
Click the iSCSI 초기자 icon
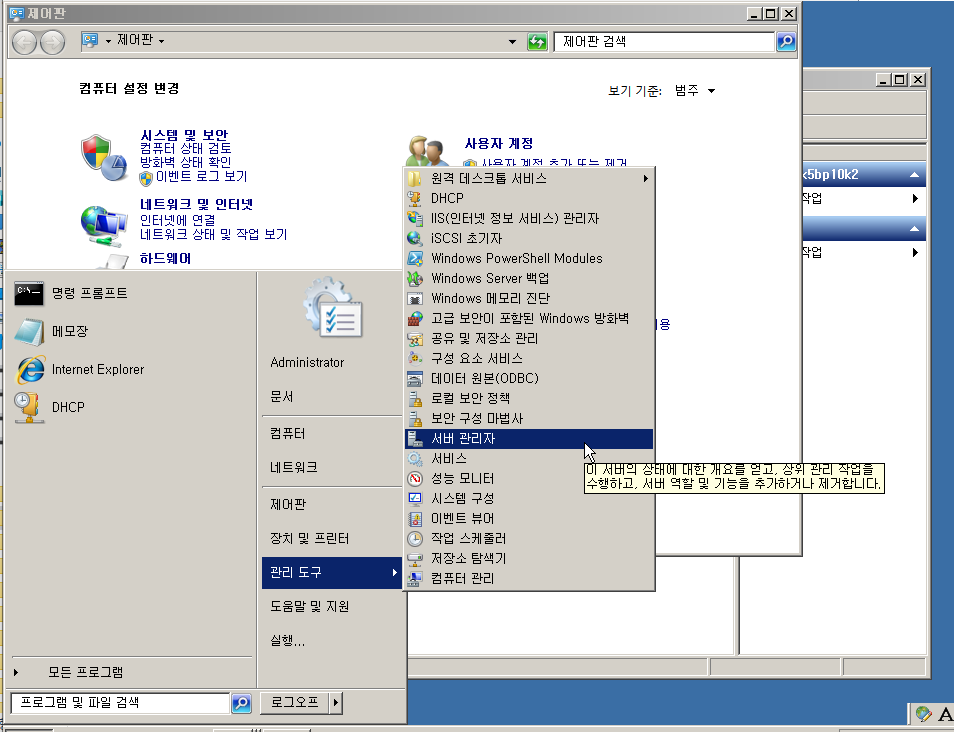tap(415, 239)
